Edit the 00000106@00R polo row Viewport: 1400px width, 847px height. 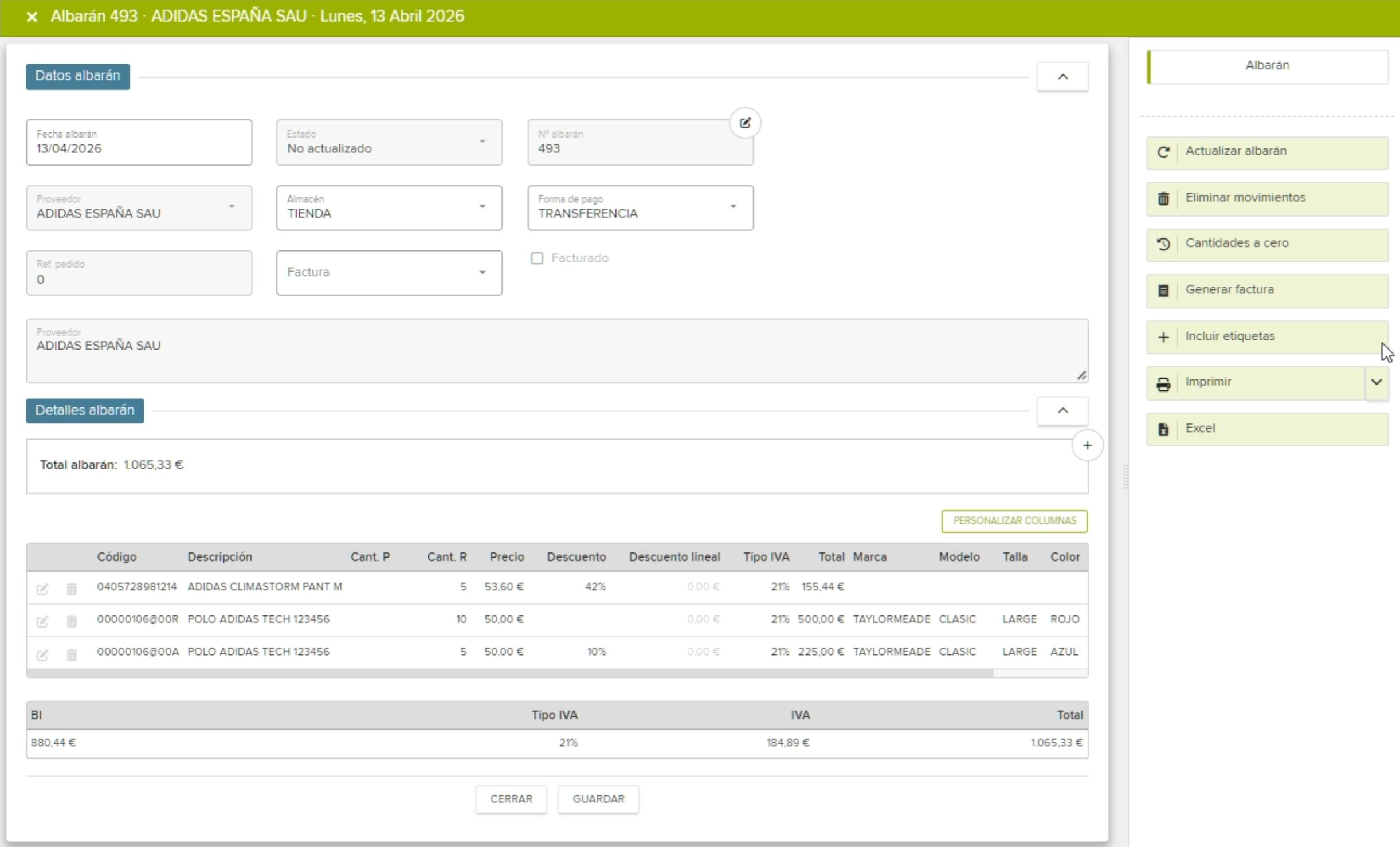pyautogui.click(x=42, y=621)
